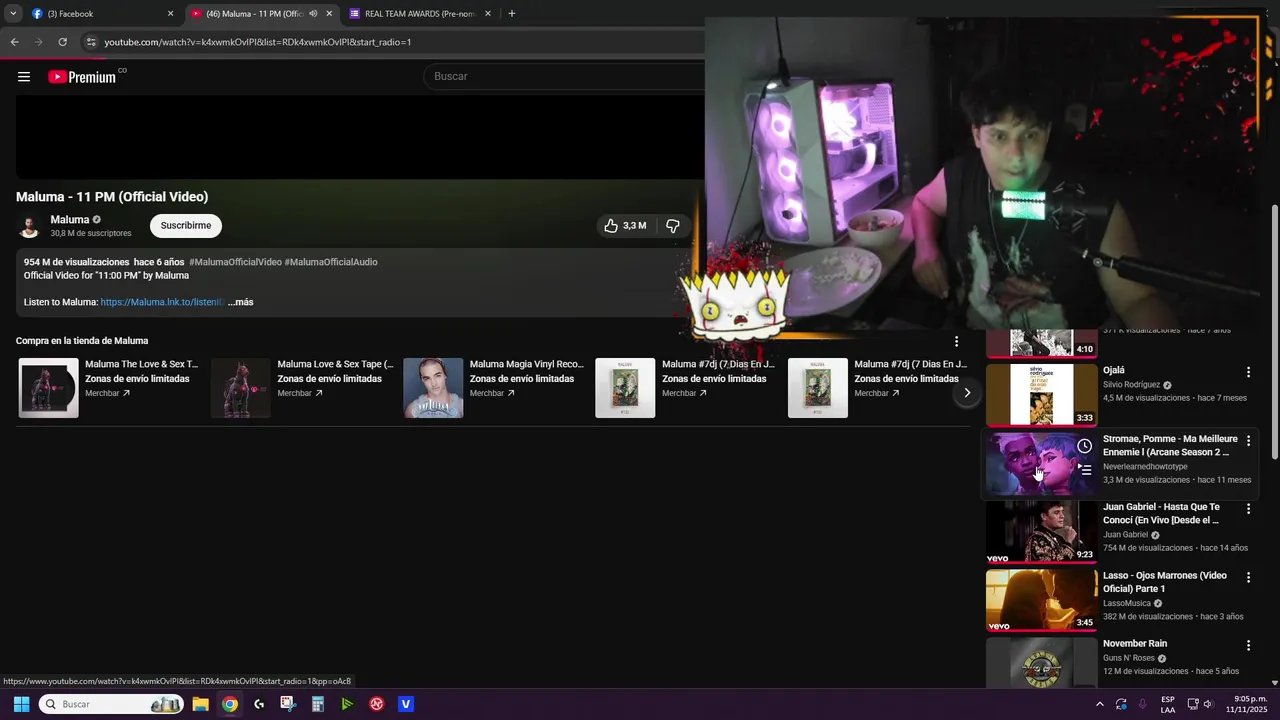Open options menu for Lasso Ojos Marrones

click(x=1248, y=578)
